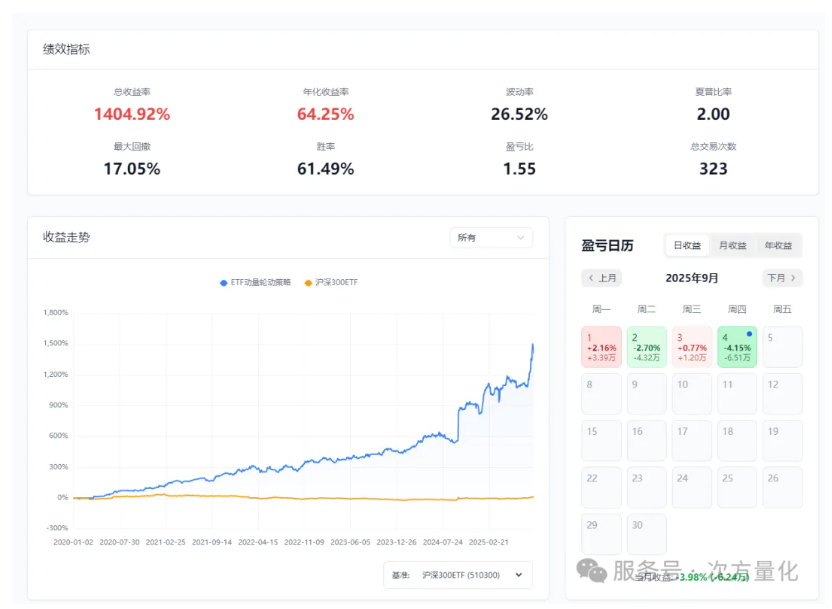The image size is (832, 609).
Task: Switch to the 日收益 tab
Action: click(687, 245)
